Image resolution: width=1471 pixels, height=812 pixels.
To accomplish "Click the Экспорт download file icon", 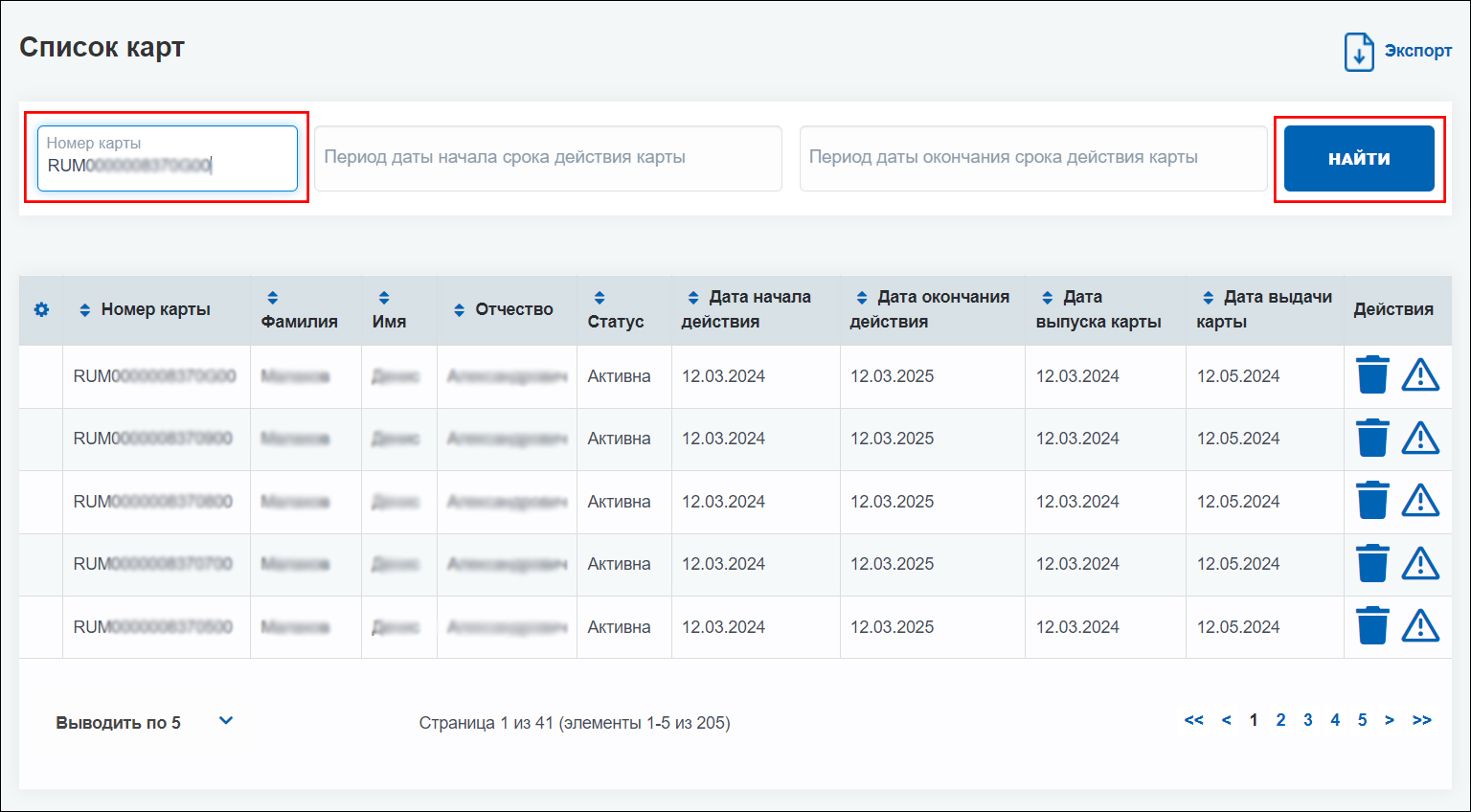I will 1359,52.
